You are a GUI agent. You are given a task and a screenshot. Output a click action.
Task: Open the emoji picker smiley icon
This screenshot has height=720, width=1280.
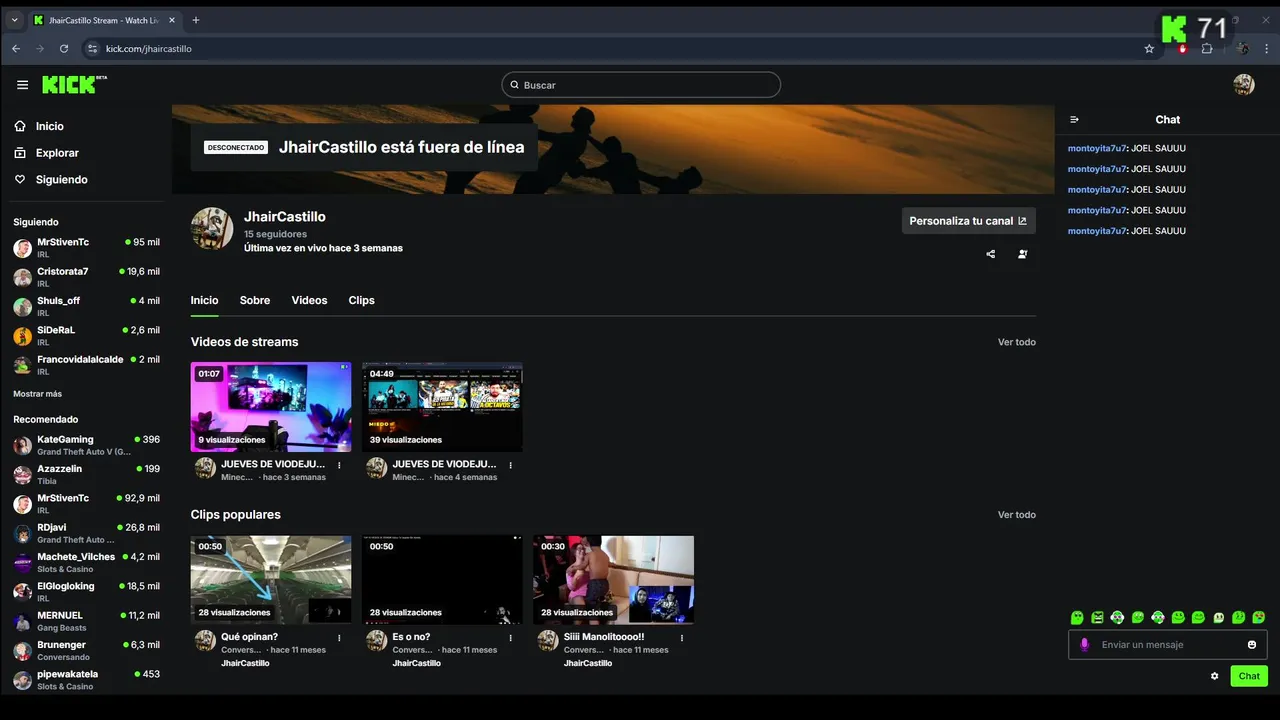pyautogui.click(x=1252, y=645)
